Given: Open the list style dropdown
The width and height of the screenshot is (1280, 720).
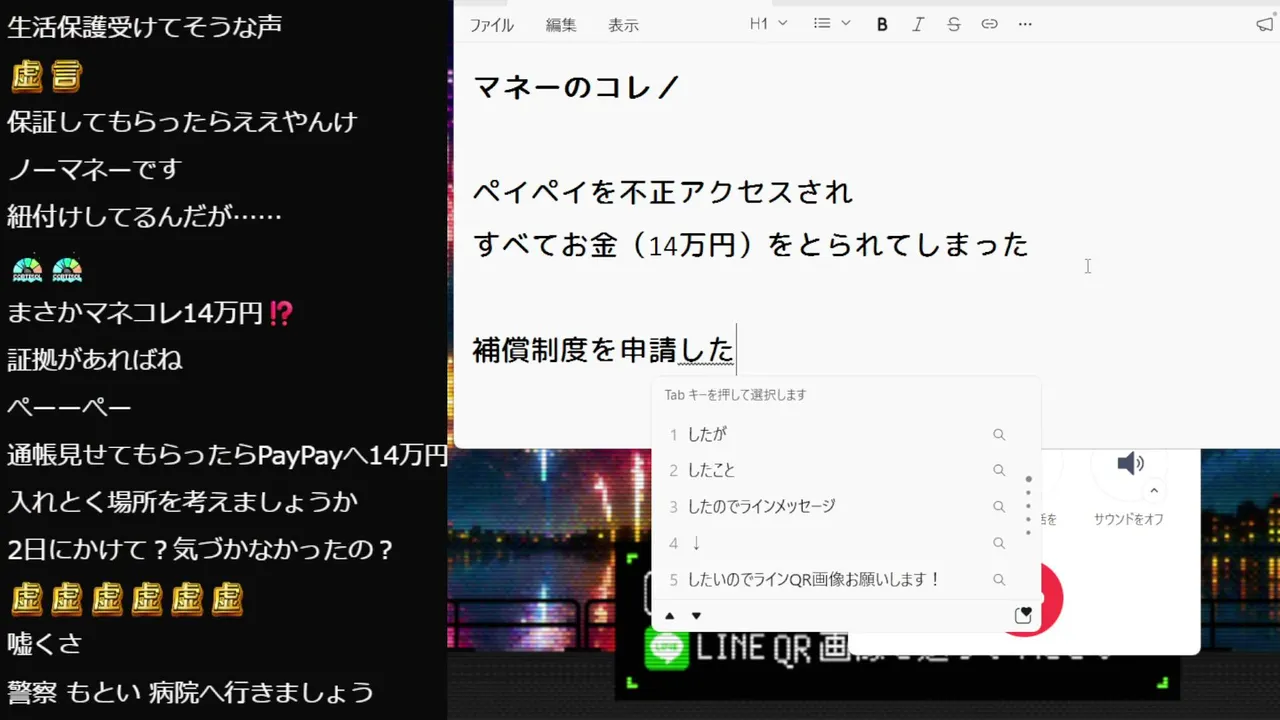Looking at the screenshot, I should 831,24.
